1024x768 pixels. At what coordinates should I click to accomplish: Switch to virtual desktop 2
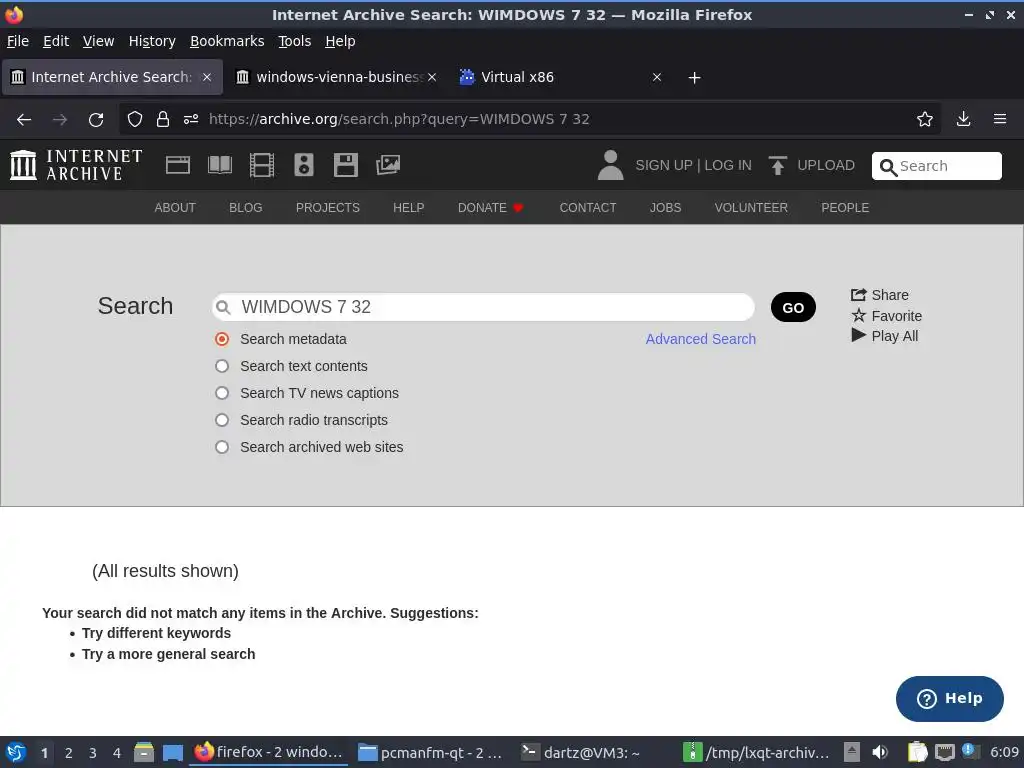pyautogui.click(x=69, y=753)
